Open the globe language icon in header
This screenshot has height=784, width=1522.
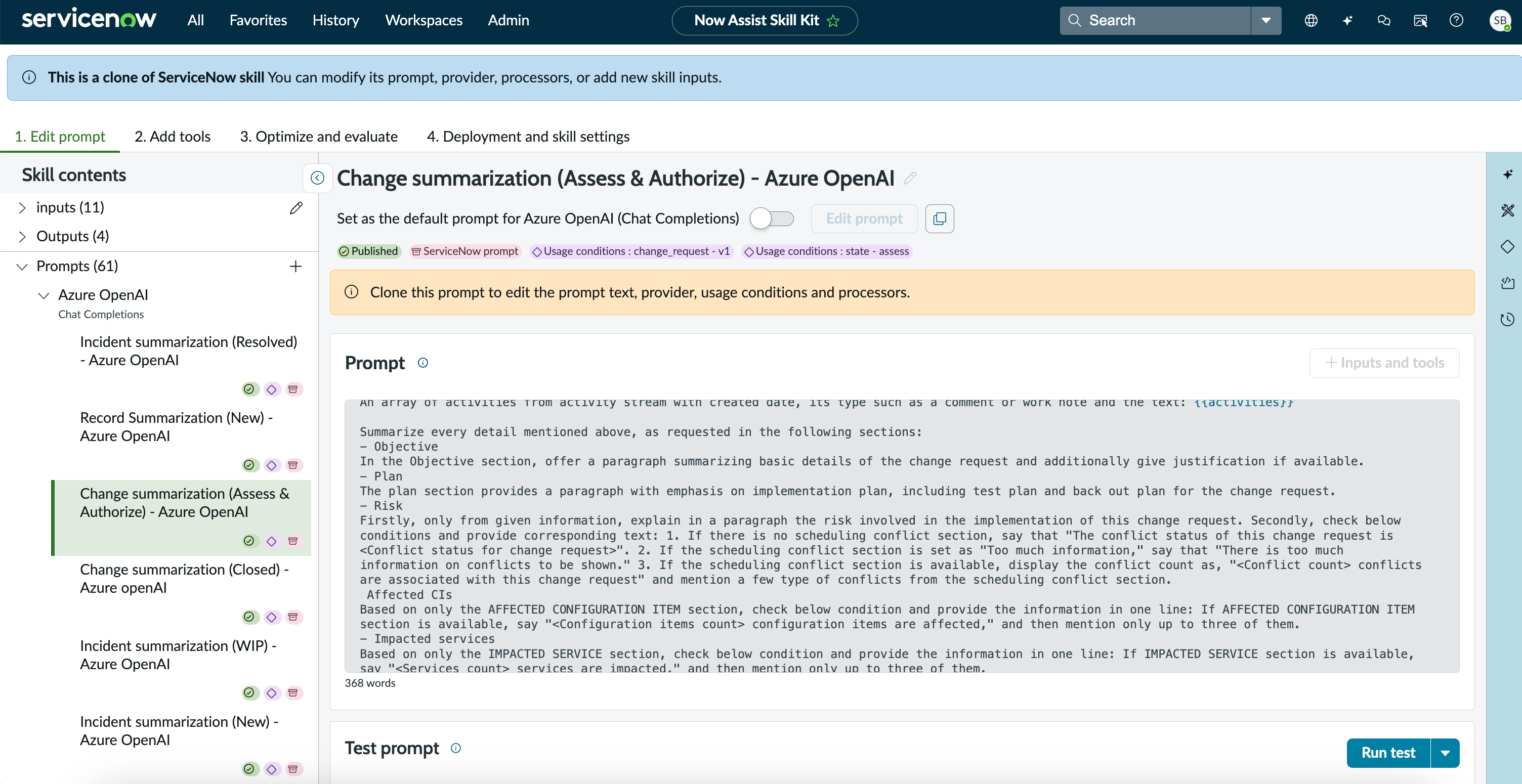click(1311, 21)
